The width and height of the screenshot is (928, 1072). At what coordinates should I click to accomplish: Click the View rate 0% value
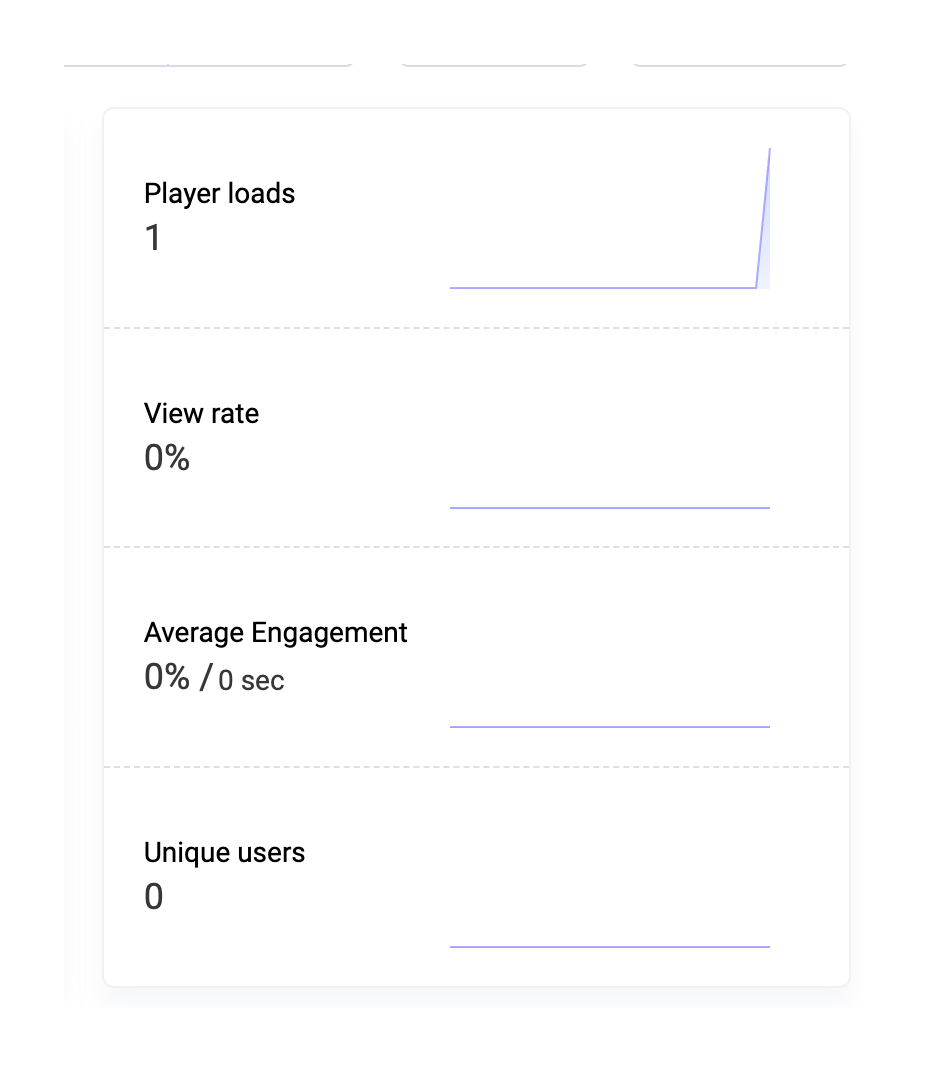coord(167,458)
